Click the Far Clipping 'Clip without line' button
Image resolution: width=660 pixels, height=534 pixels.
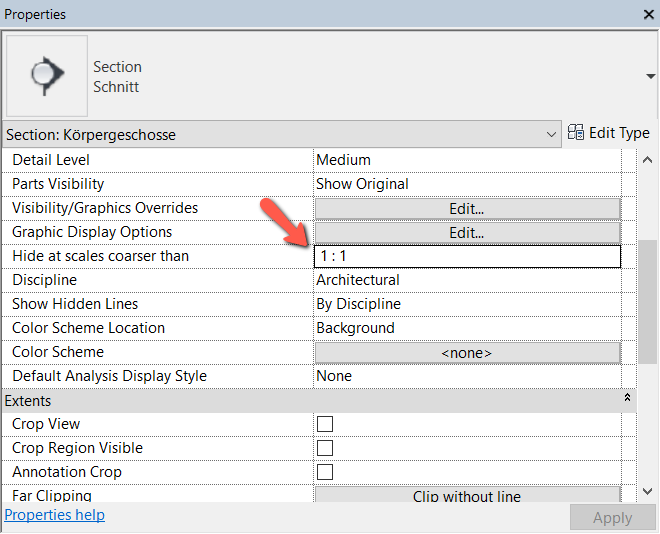click(x=467, y=496)
